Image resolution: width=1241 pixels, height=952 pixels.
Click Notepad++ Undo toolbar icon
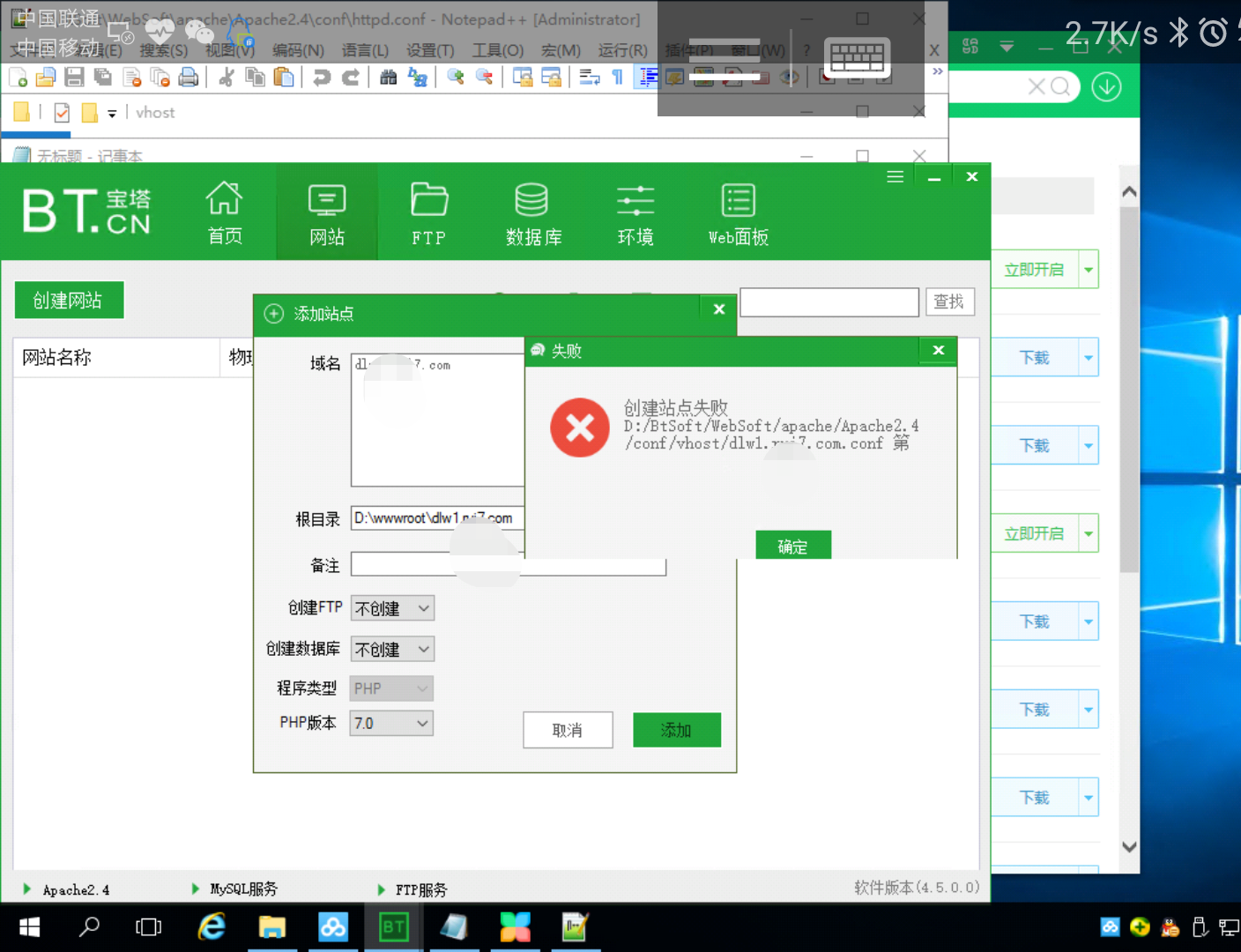pyautogui.click(x=322, y=78)
